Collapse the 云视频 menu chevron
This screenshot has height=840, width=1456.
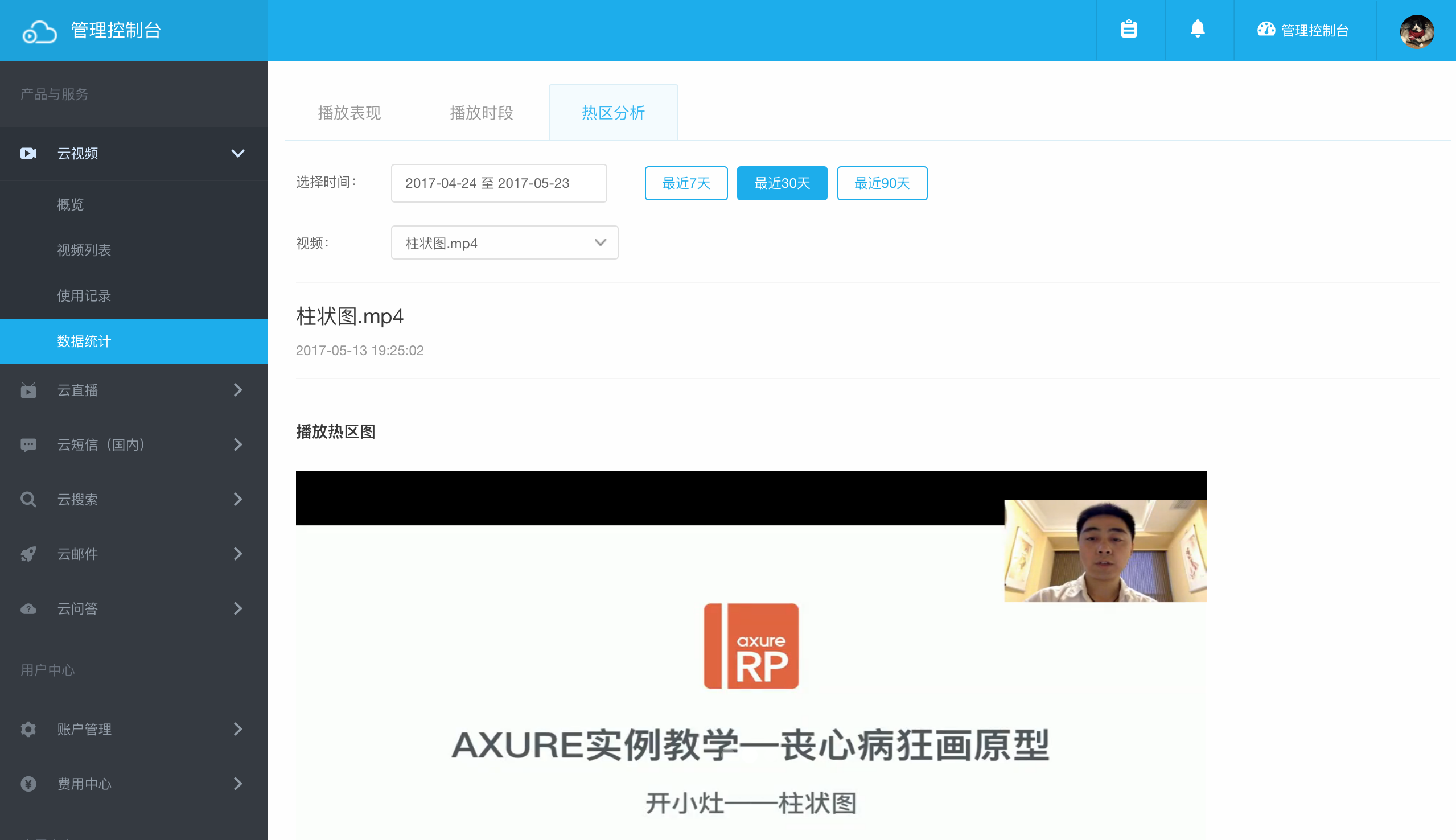(238, 154)
